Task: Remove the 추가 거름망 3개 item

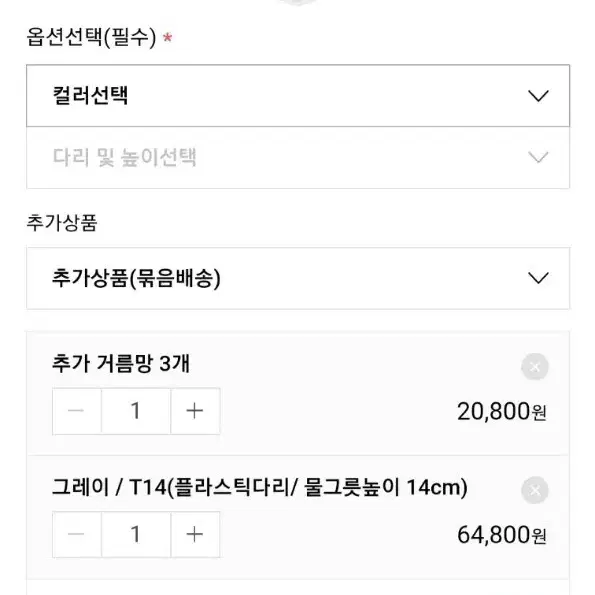Action: [x=535, y=367]
